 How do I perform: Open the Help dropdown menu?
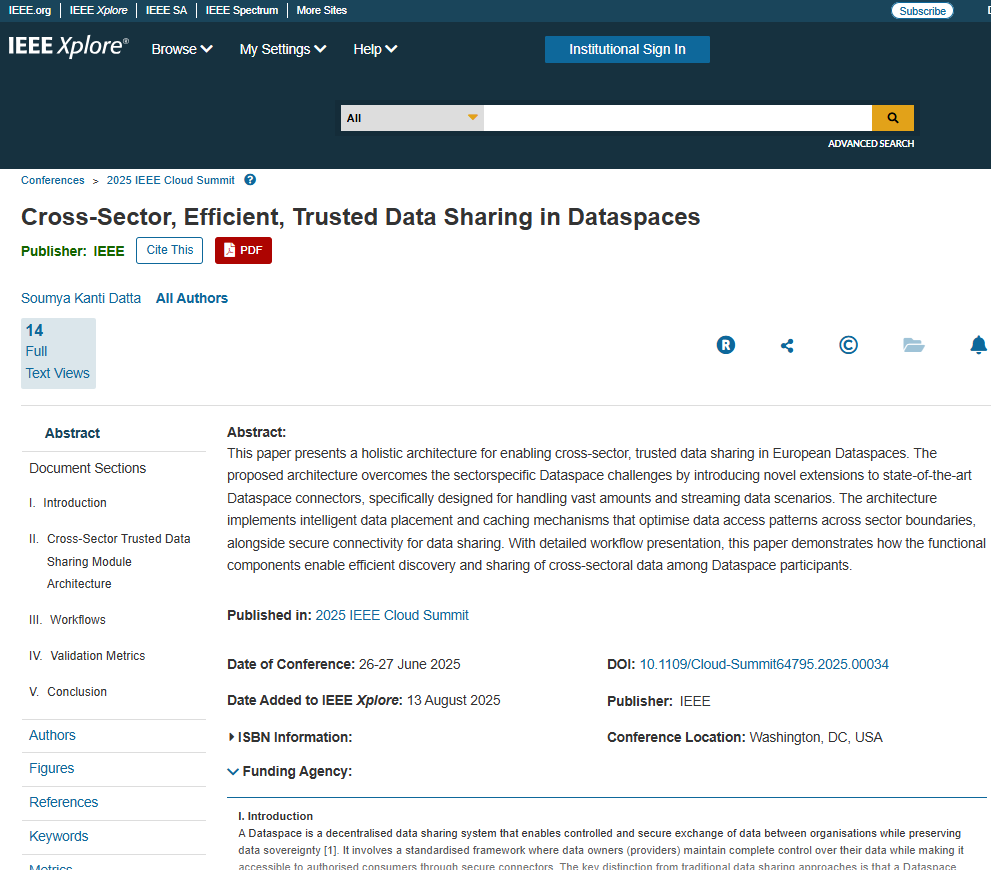375,49
